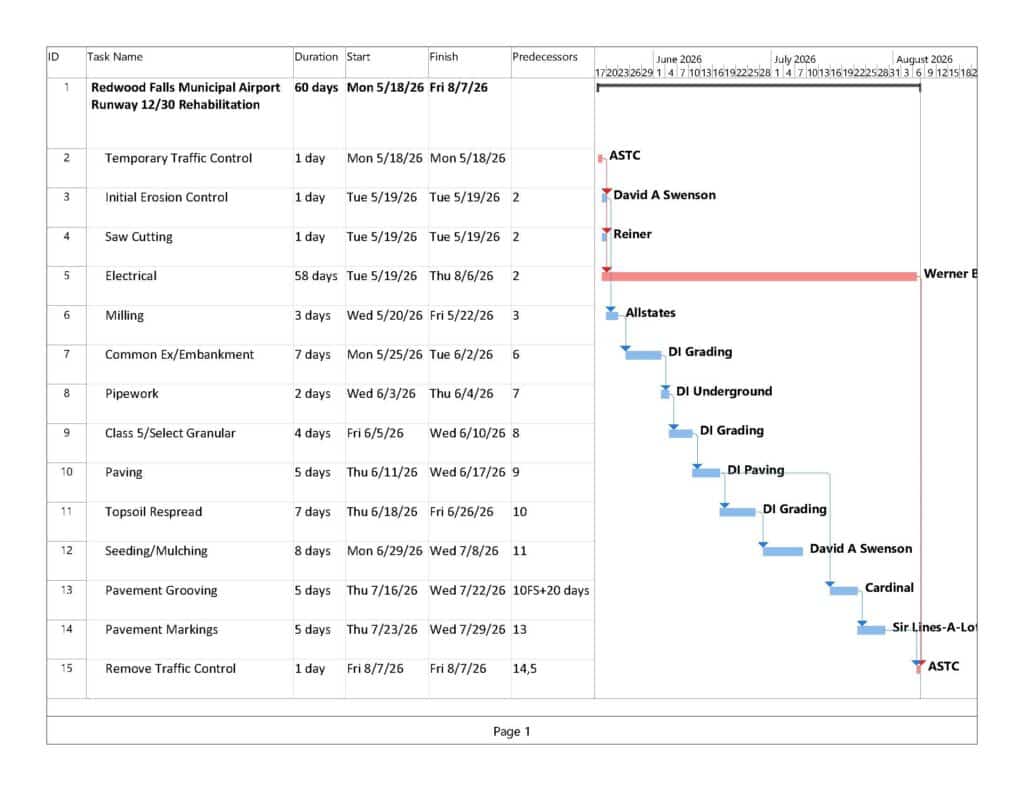Viewport: 1024px width, 791px height.
Task: Select the Initial Erosion Control task name
Action: tap(167, 197)
